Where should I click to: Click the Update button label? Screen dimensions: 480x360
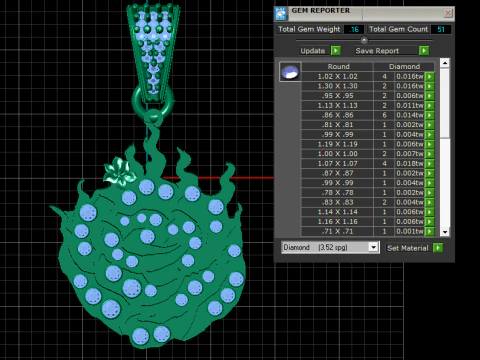[x=313, y=51]
